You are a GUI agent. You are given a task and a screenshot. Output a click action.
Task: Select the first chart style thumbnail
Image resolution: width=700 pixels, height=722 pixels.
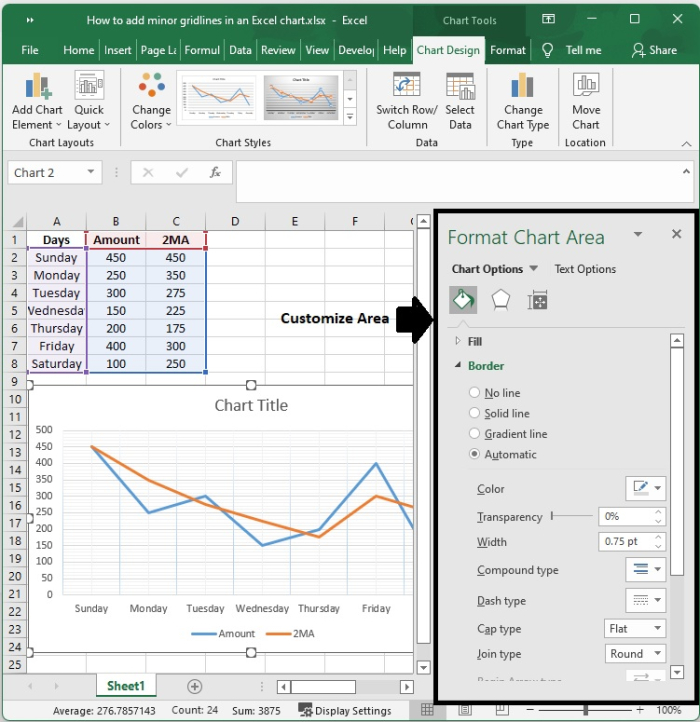coord(219,97)
